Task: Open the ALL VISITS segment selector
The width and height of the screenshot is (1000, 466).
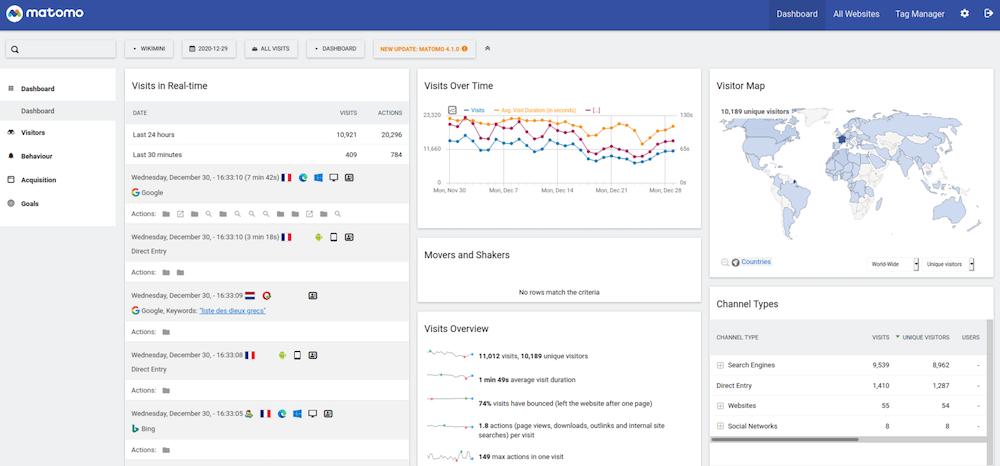Action: 271,48
